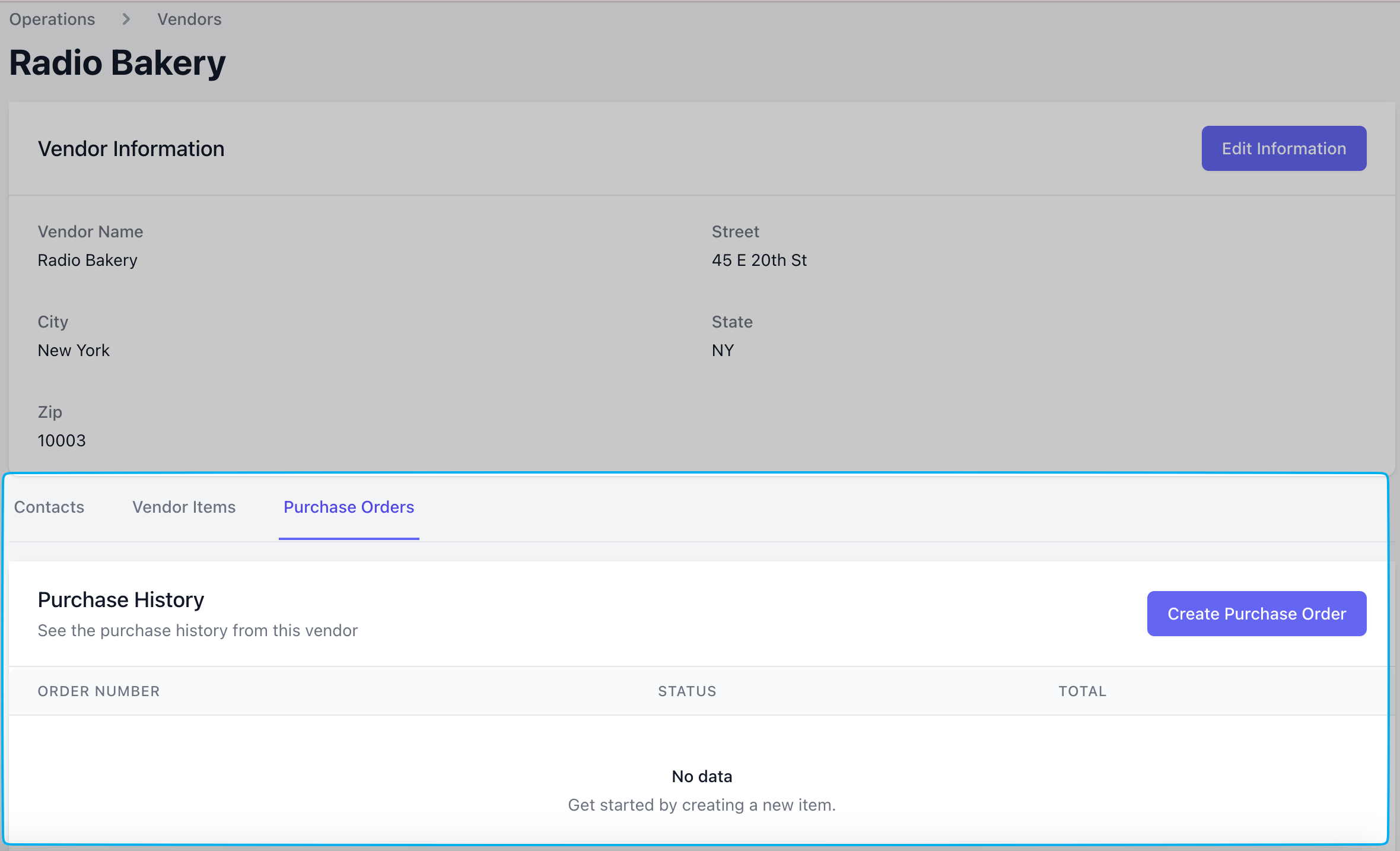This screenshot has width=1400, height=851.
Task: Click the Edit Information button
Action: [1284, 148]
